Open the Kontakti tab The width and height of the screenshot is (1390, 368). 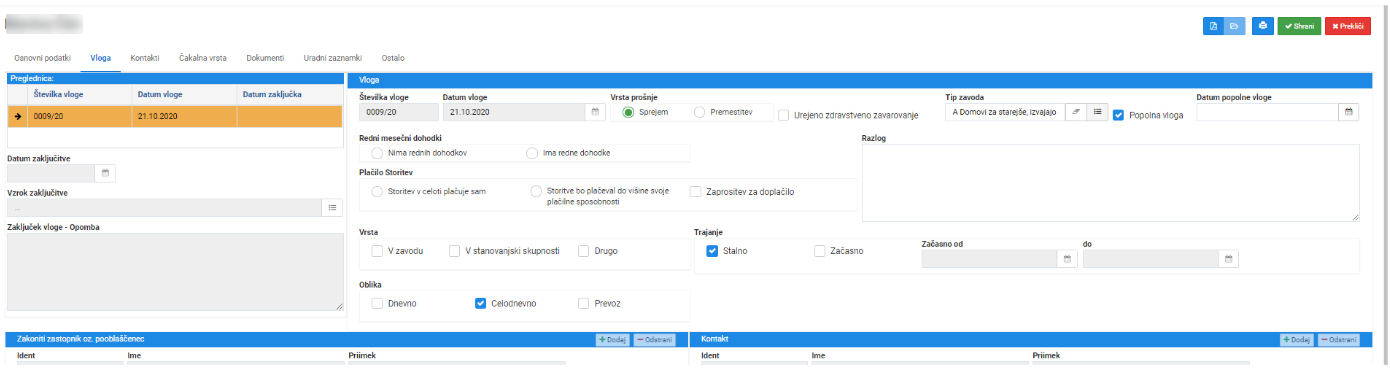145,58
